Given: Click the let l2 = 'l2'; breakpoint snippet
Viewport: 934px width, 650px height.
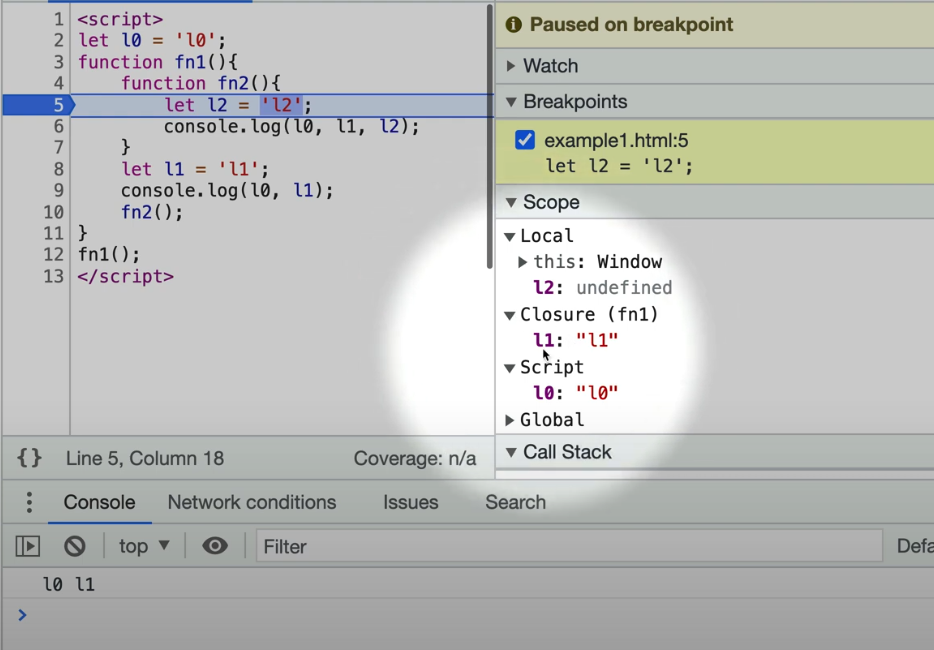Looking at the screenshot, I should (x=619, y=166).
